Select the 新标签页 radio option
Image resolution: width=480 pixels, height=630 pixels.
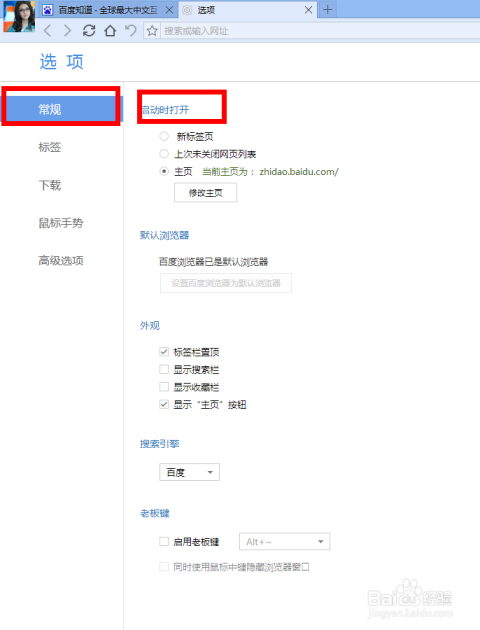tap(164, 136)
